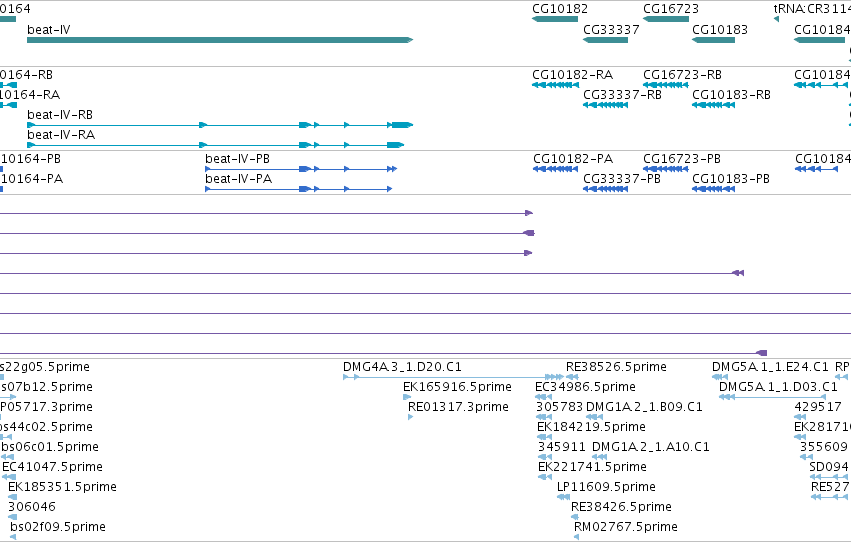Screen dimensions: 851x542
Task: Select the EK185351.5prime EST
Action: point(12,497)
